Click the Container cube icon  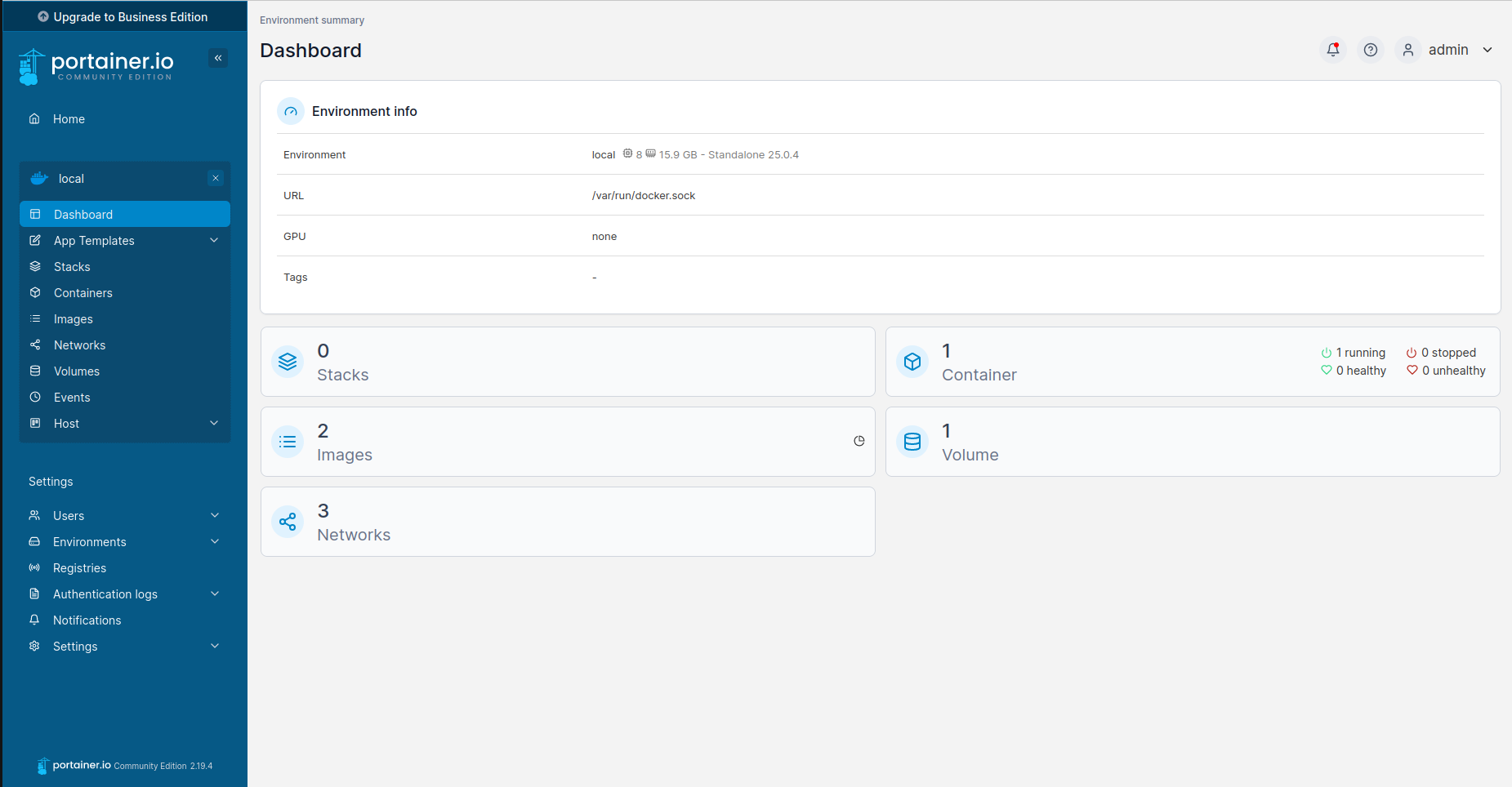[912, 362]
